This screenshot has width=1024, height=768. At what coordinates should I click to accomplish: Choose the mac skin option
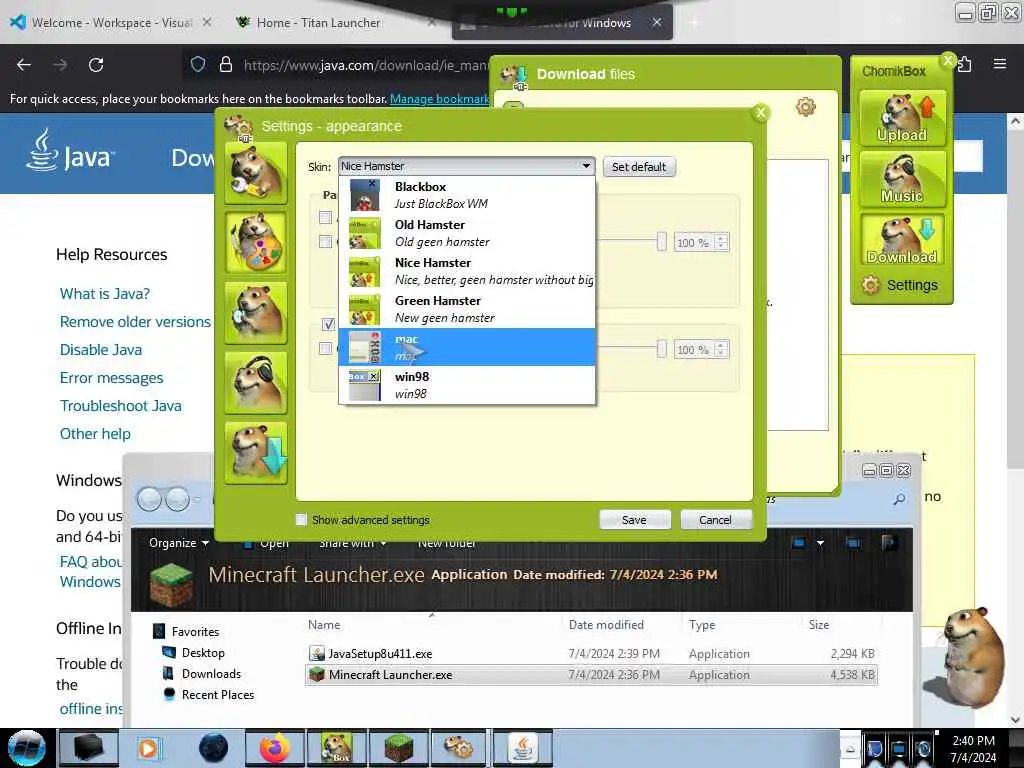(467, 347)
